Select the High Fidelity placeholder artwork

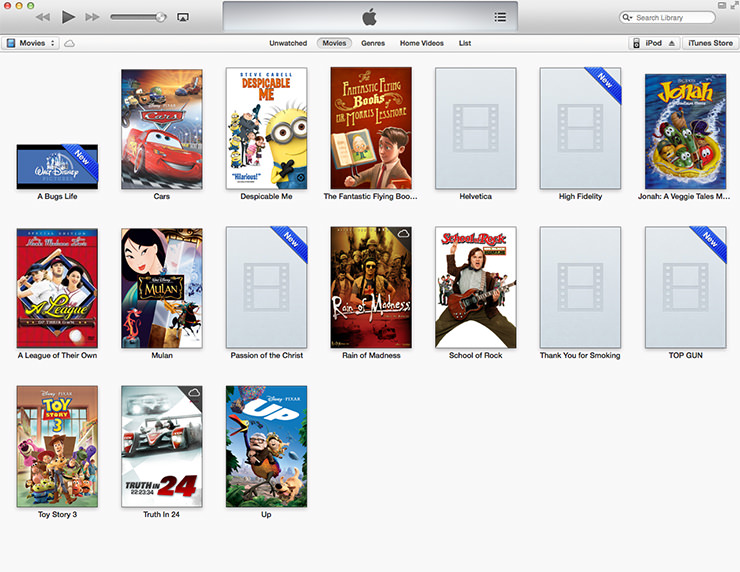[580, 128]
